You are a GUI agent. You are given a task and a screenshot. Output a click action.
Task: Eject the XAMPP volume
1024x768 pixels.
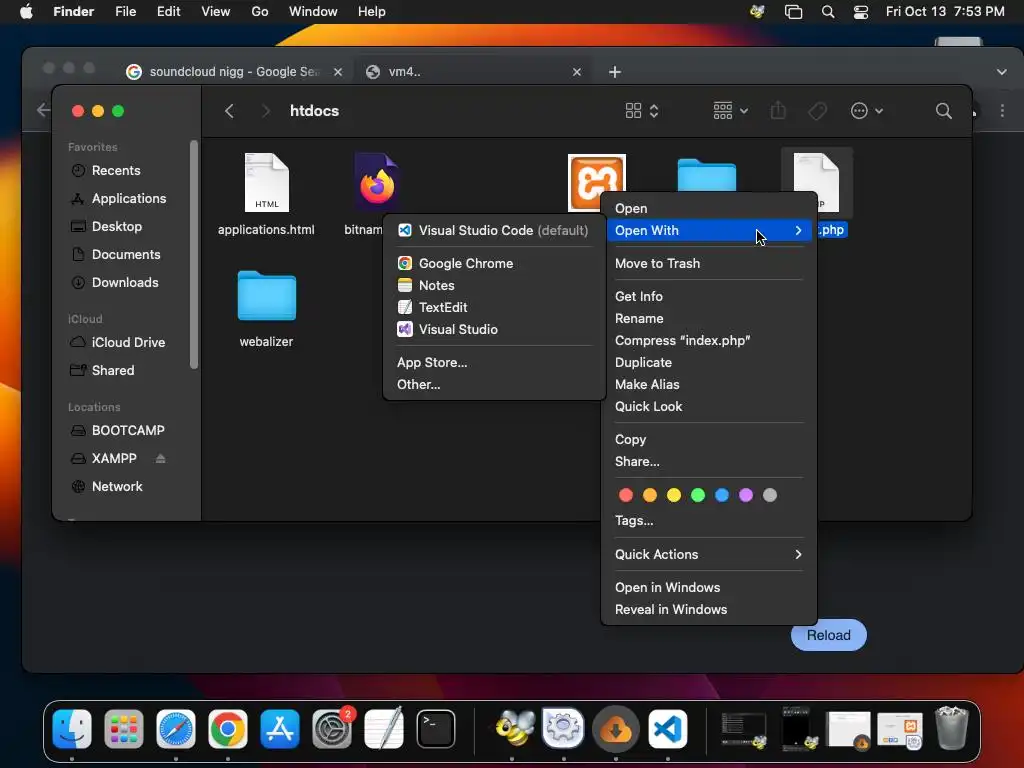click(x=161, y=458)
